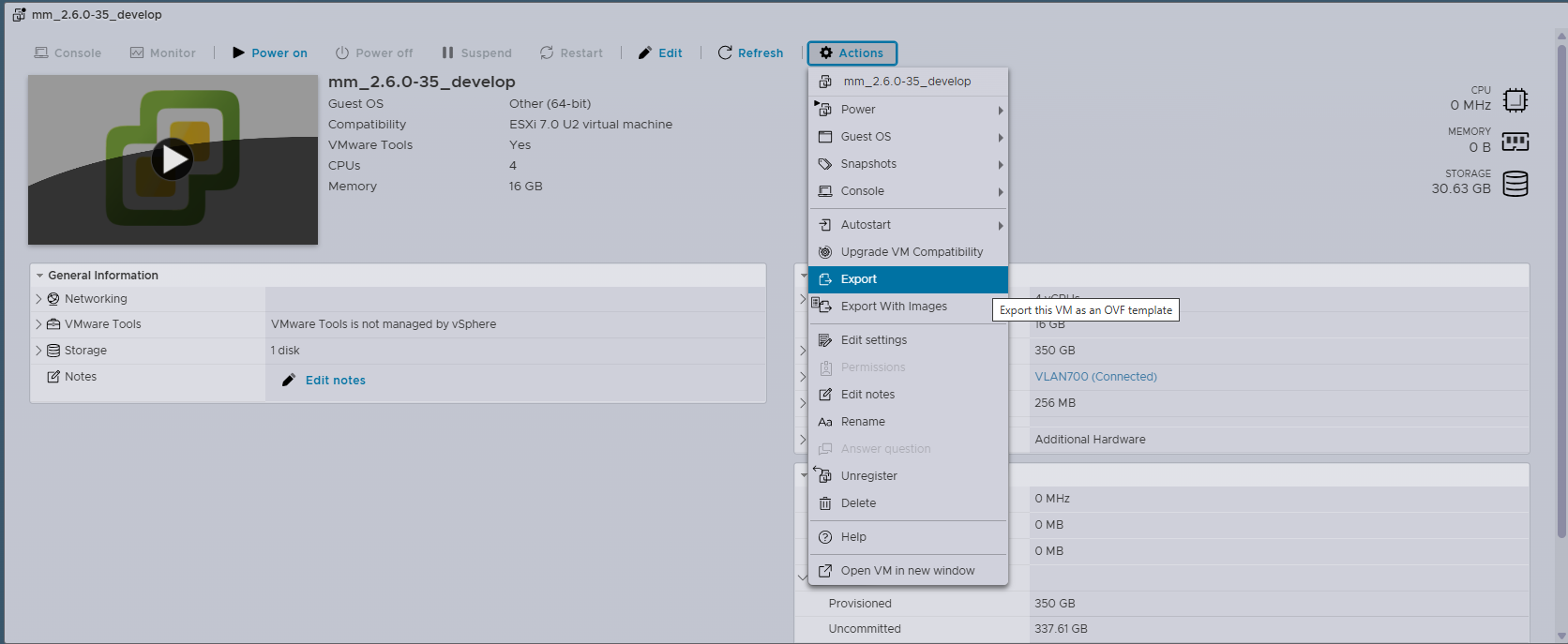Open the Power submenu
This screenshot has width=1568, height=644.
coord(908,110)
